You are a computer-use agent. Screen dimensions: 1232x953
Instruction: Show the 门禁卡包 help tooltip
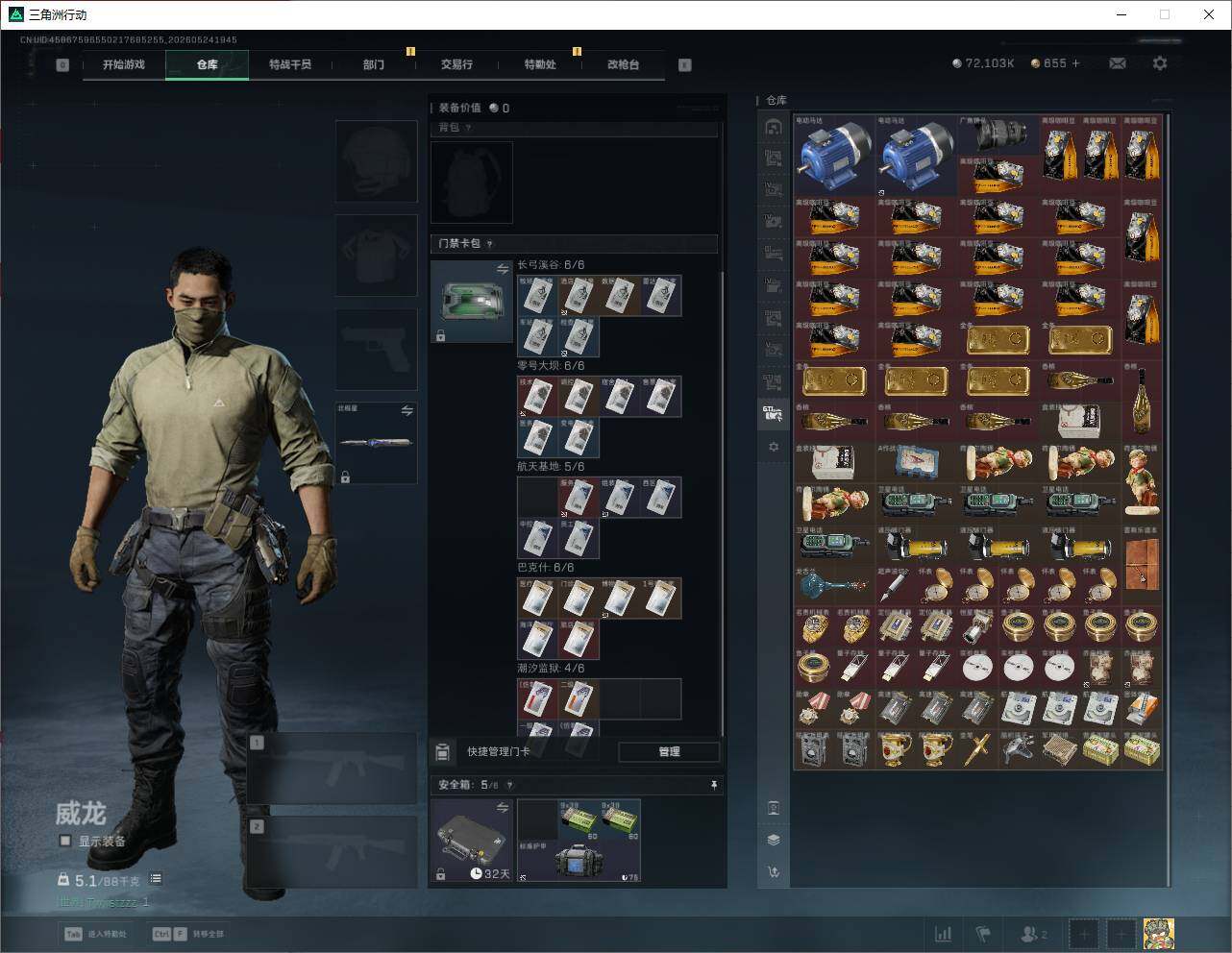489,244
